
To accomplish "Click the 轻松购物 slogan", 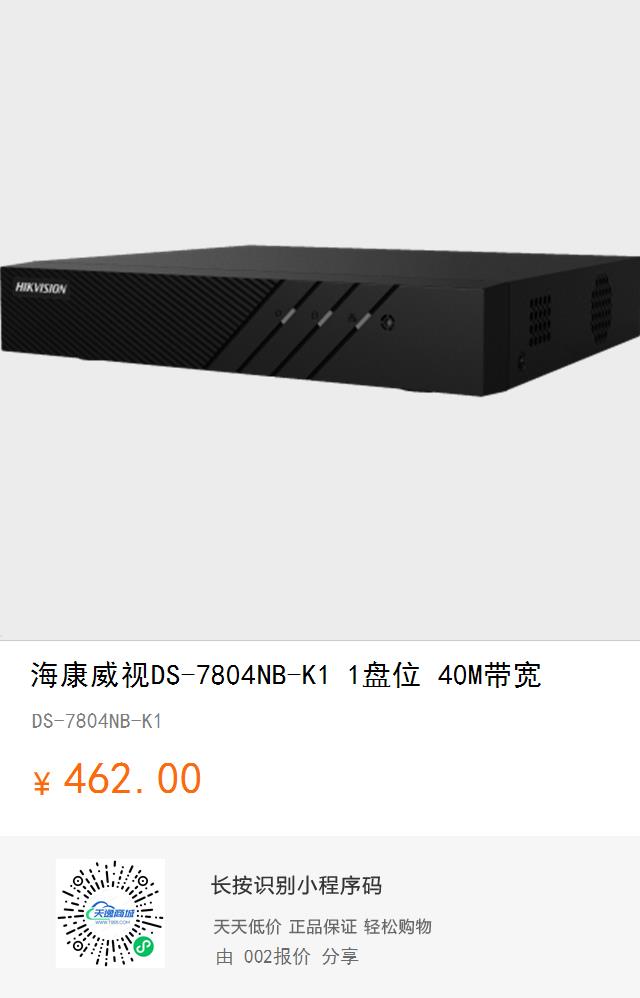I will point(398,927).
